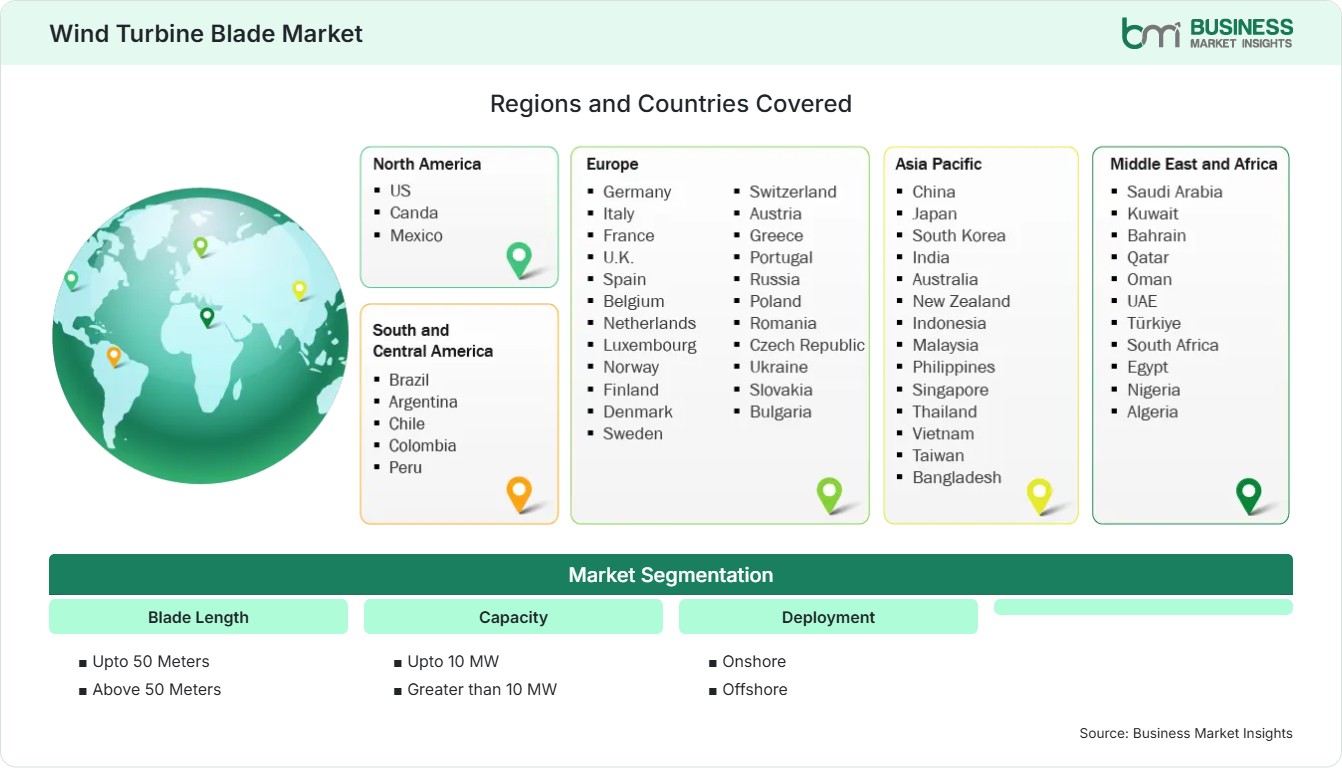Select 'Mexico' in the North America list
1342x768 pixels.
pyautogui.click(x=416, y=235)
